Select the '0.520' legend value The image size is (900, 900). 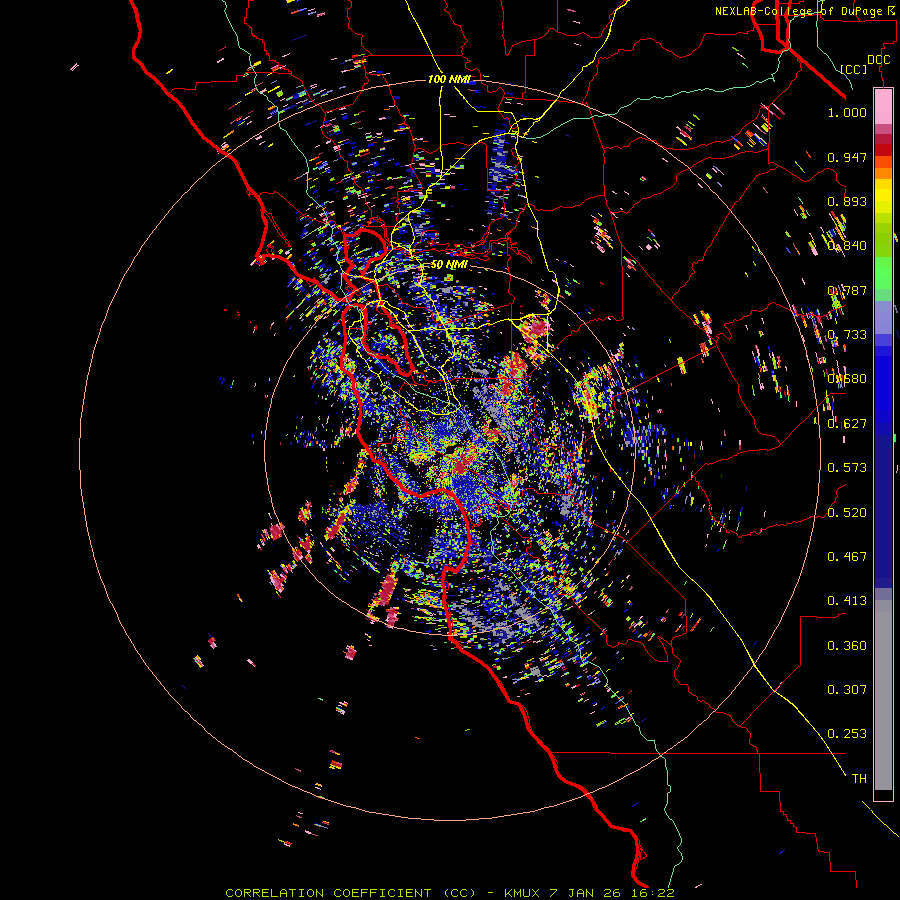point(847,512)
